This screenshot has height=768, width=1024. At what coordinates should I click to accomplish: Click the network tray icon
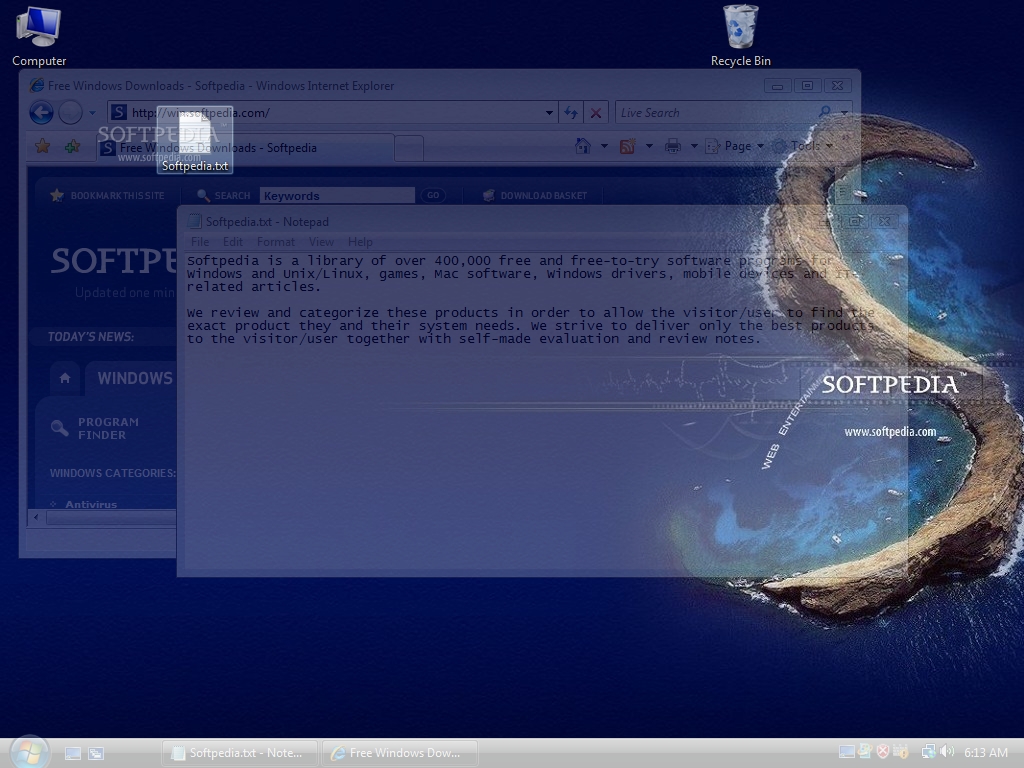pos(928,752)
